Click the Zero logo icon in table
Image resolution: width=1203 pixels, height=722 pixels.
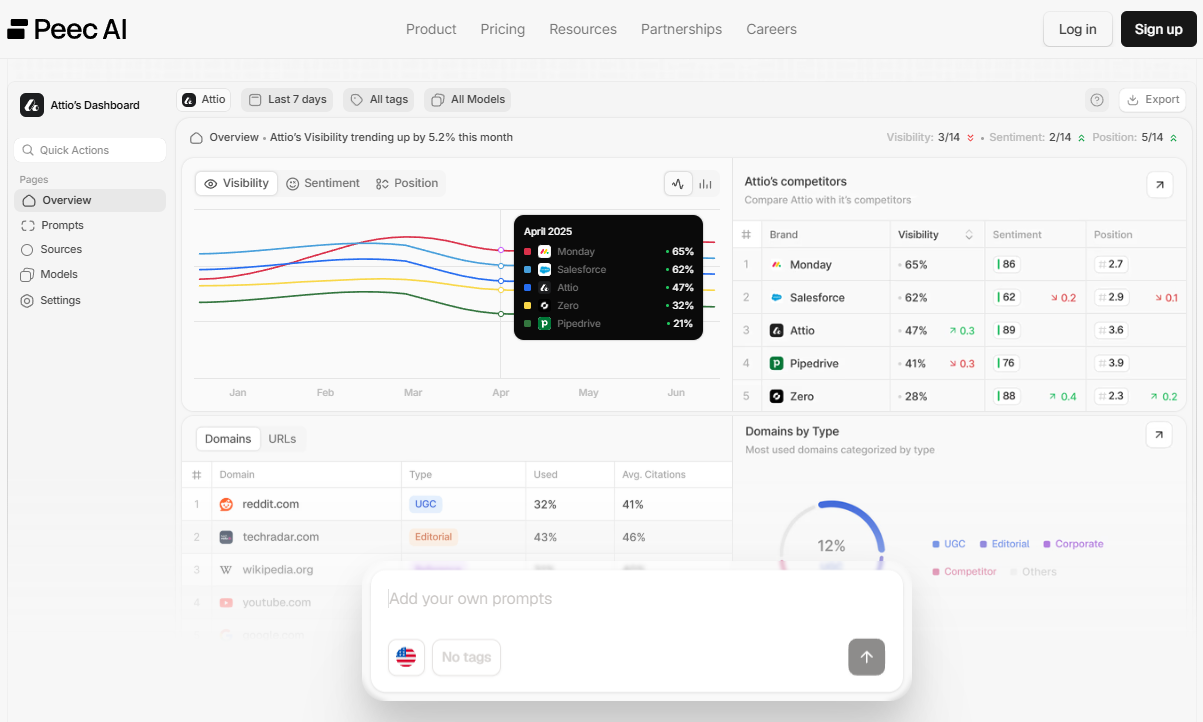(x=776, y=396)
